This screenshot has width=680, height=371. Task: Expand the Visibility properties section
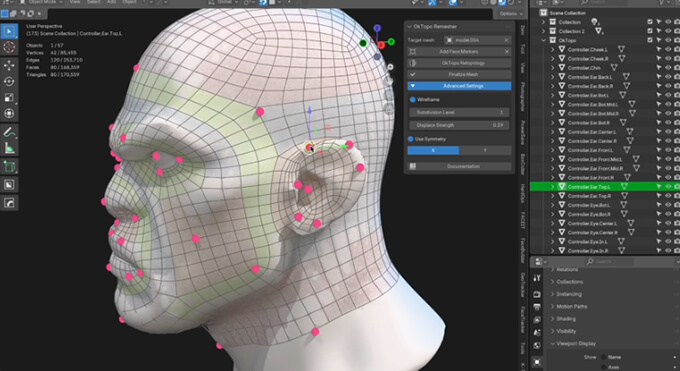click(552, 331)
